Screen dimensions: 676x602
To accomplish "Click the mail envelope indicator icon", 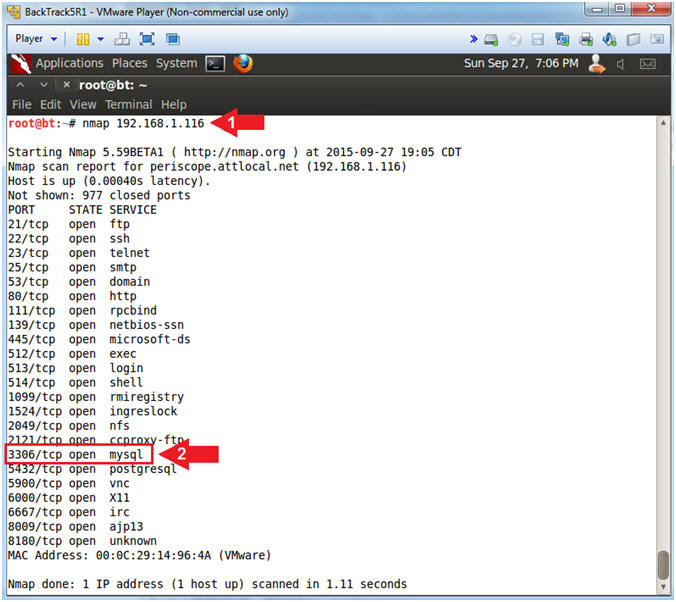I will coord(648,64).
